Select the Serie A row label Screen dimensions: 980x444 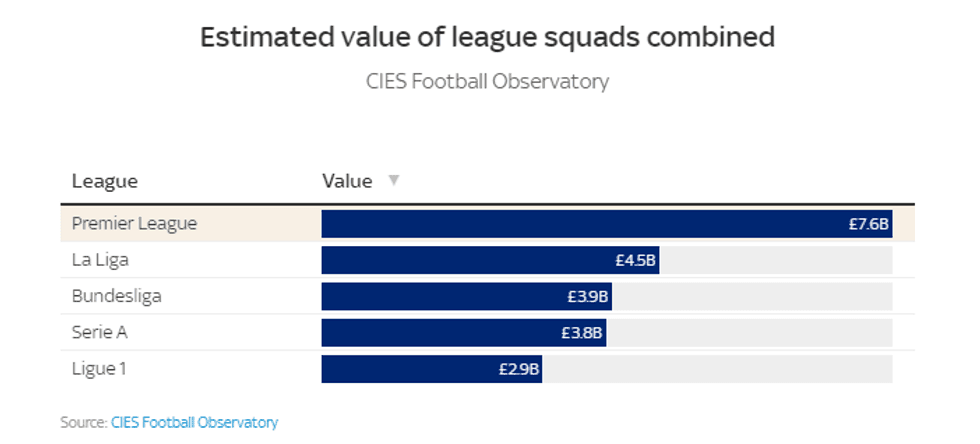tap(99, 332)
